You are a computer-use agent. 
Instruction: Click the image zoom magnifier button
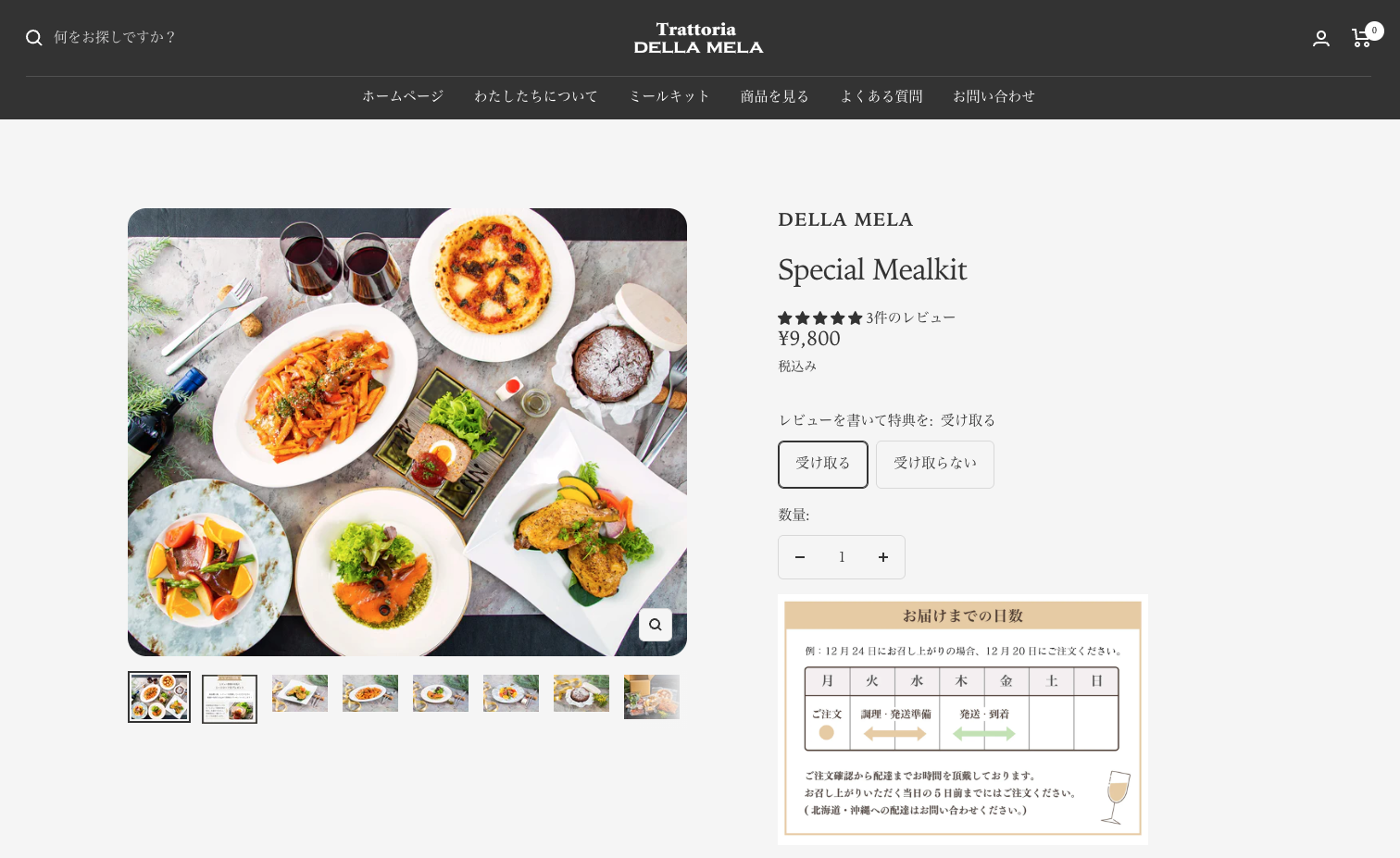pyautogui.click(x=656, y=625)
